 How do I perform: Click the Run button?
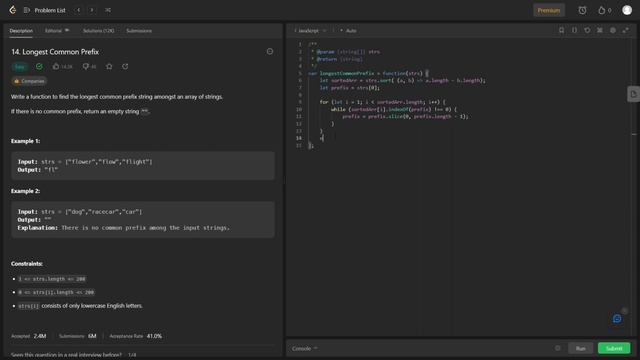click(580, 349)
